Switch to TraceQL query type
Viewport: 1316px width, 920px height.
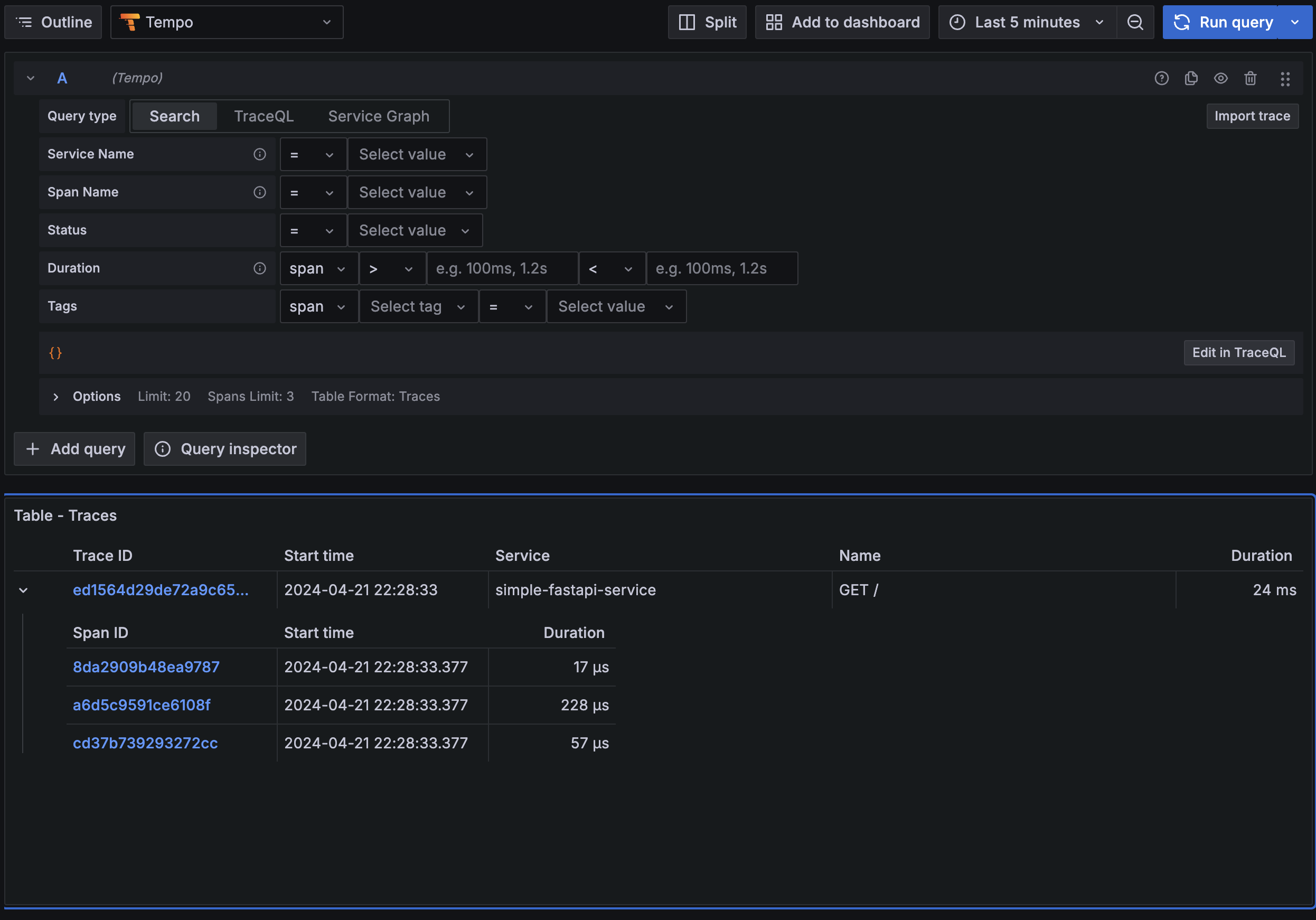(x=264, y=116)
